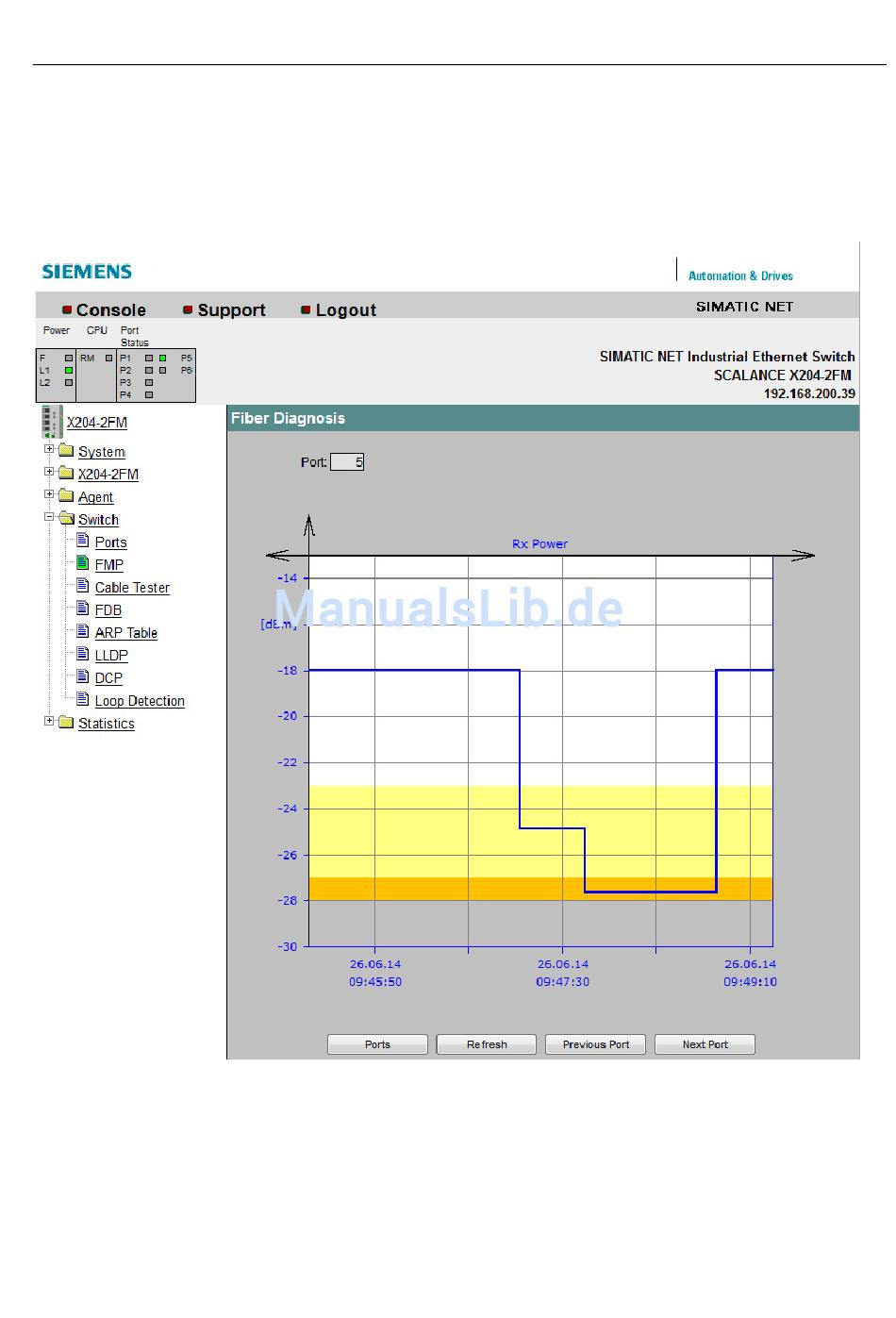896x1318 pixels.
Task: Open the Support menu item
Action: [231, 309]
